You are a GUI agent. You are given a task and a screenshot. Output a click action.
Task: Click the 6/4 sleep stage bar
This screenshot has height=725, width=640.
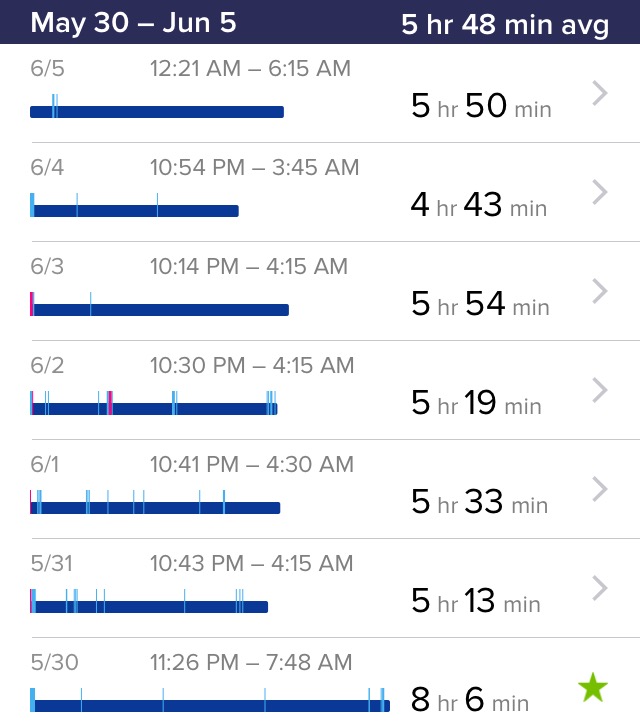pyautogui.click(x=135, y=210)
